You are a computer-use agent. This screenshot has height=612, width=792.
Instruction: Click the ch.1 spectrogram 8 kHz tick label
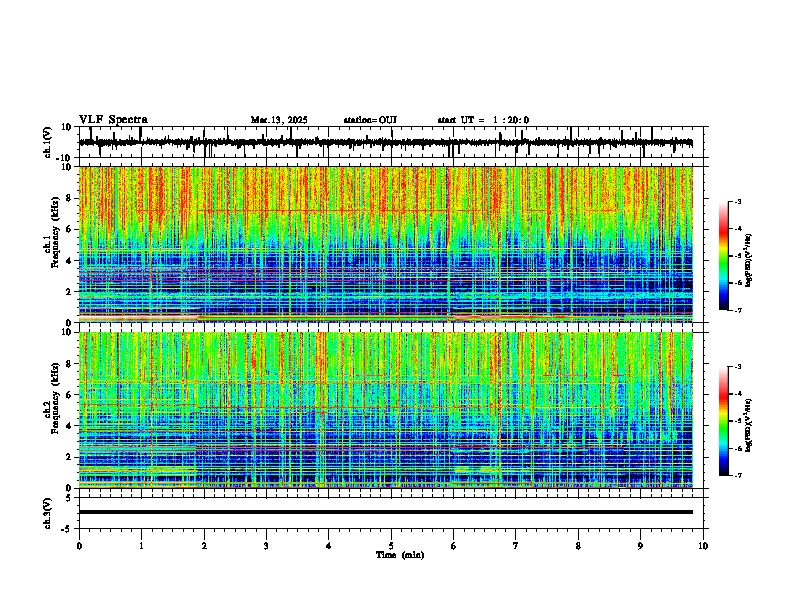point(69,198)
